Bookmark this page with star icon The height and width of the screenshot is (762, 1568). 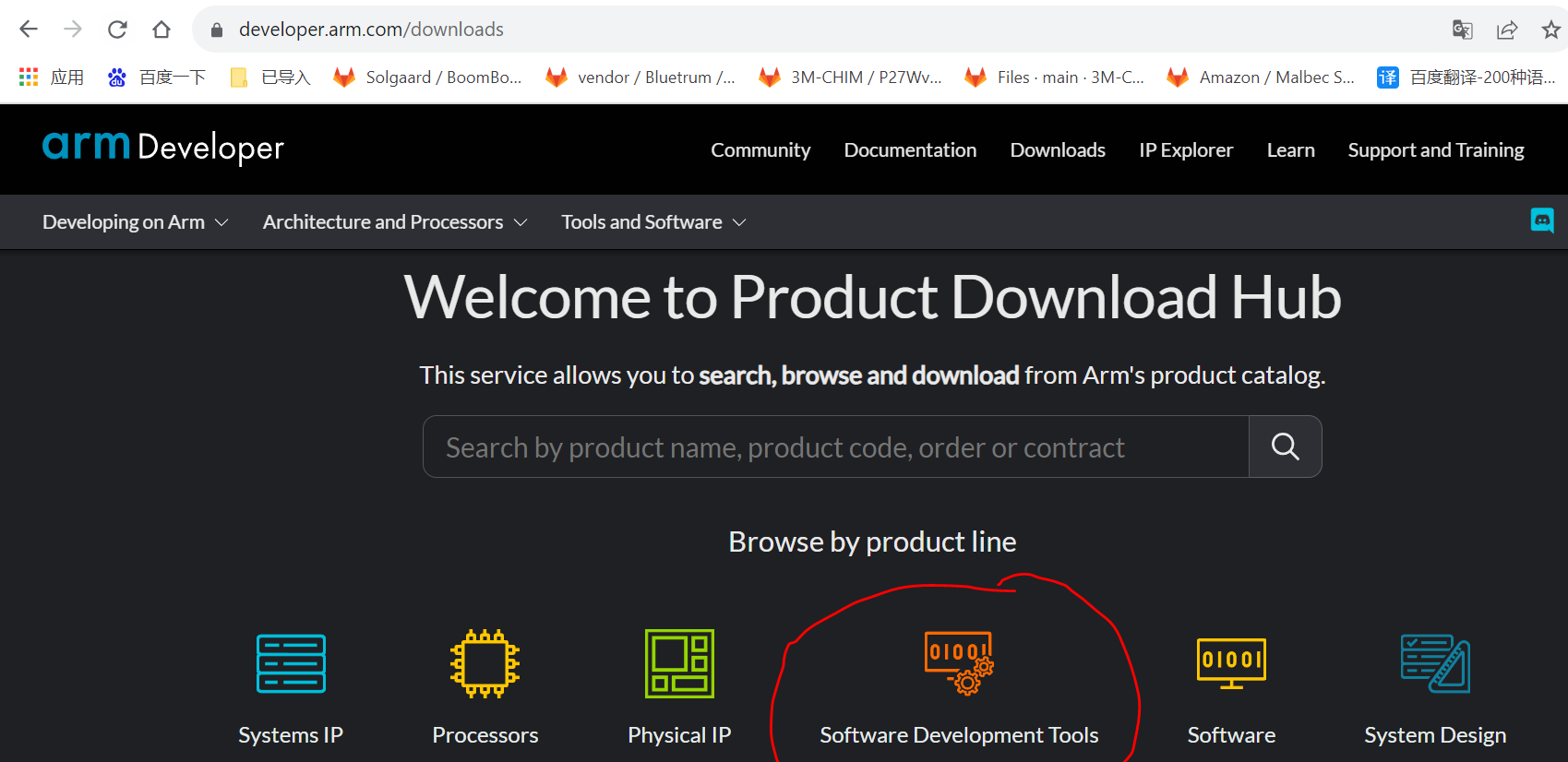[1551, 30]
